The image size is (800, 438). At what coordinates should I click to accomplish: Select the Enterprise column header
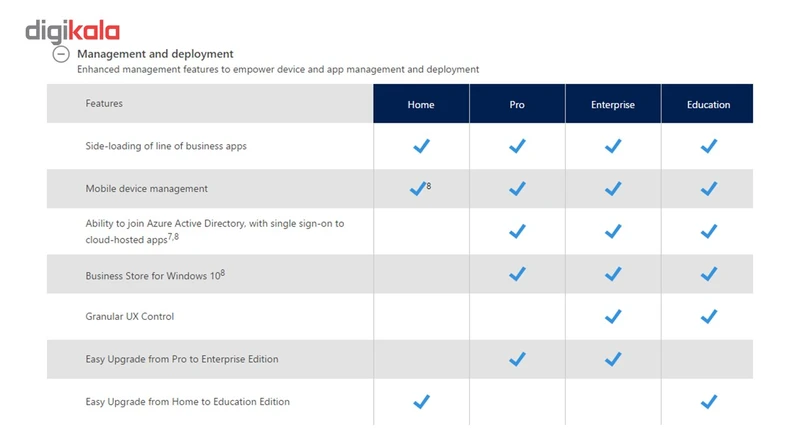pyautogui.click(x=613, y=104)
